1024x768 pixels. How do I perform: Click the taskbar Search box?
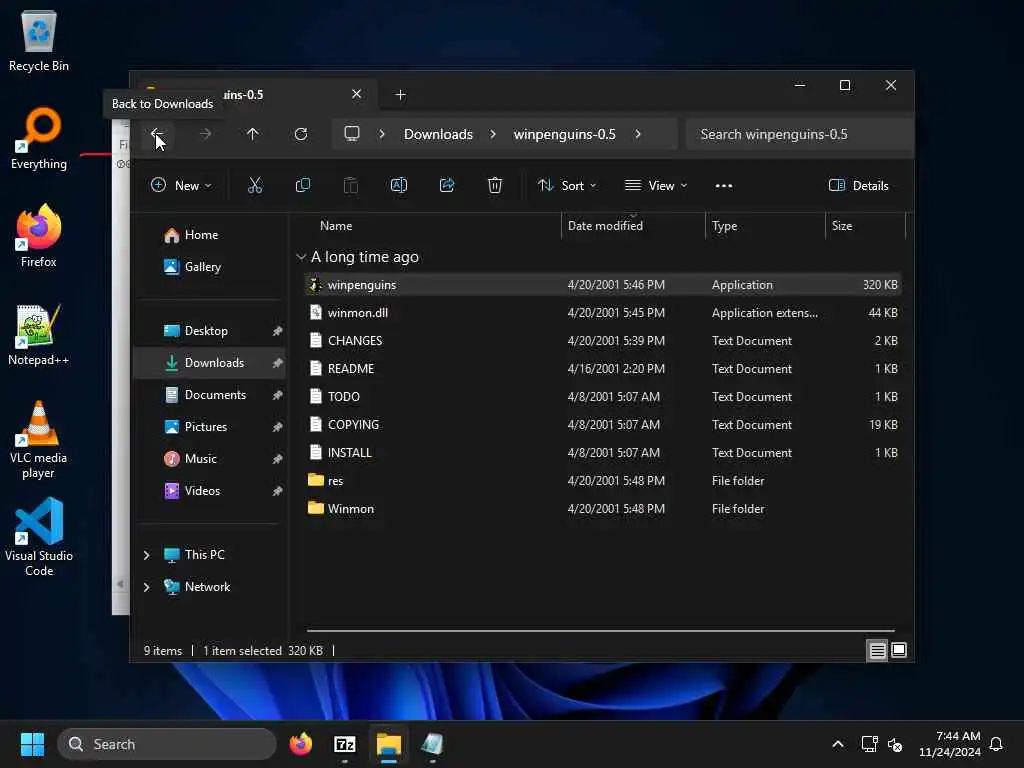pos(167,744)
